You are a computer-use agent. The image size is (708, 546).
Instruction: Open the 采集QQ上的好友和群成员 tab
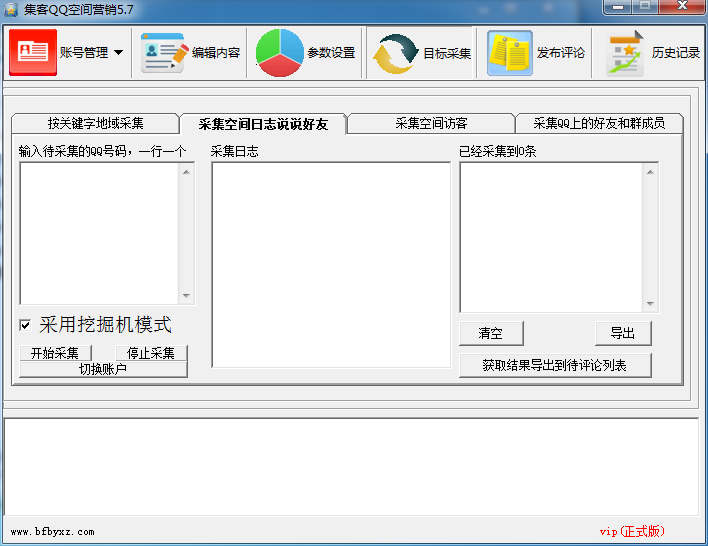pyautogui.click(x=598, y=124)
